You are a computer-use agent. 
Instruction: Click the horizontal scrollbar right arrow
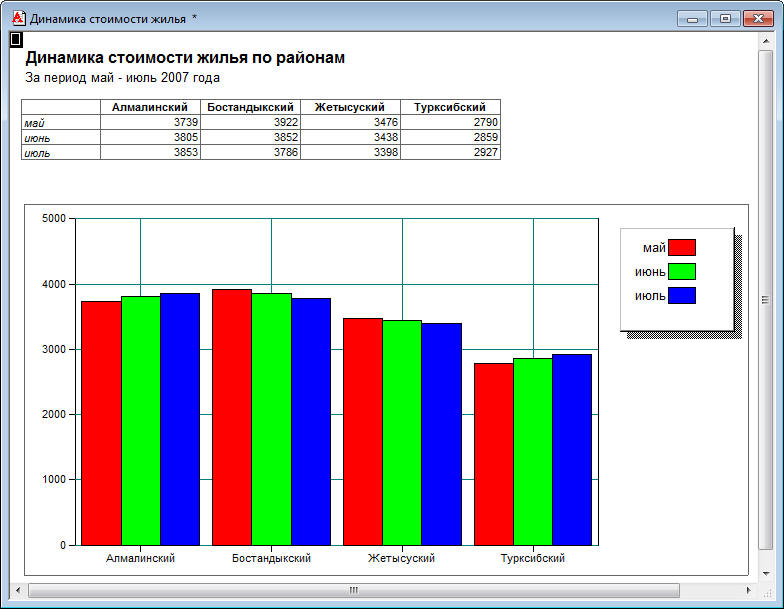click(x=748, y=590)
